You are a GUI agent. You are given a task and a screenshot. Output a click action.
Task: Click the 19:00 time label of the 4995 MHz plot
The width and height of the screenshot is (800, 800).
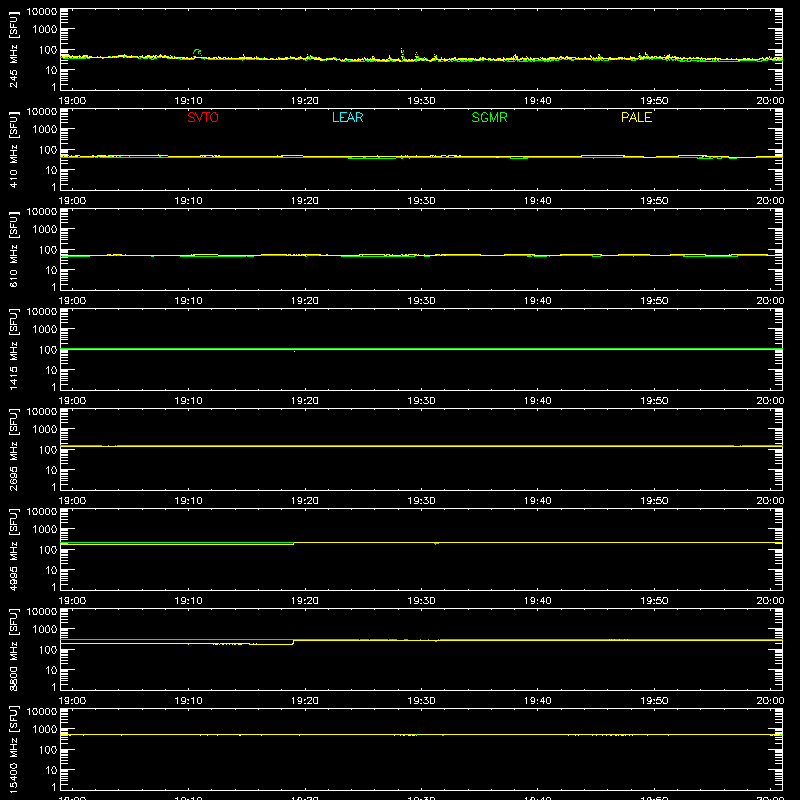pyautogui.click(x=72, y=601)
